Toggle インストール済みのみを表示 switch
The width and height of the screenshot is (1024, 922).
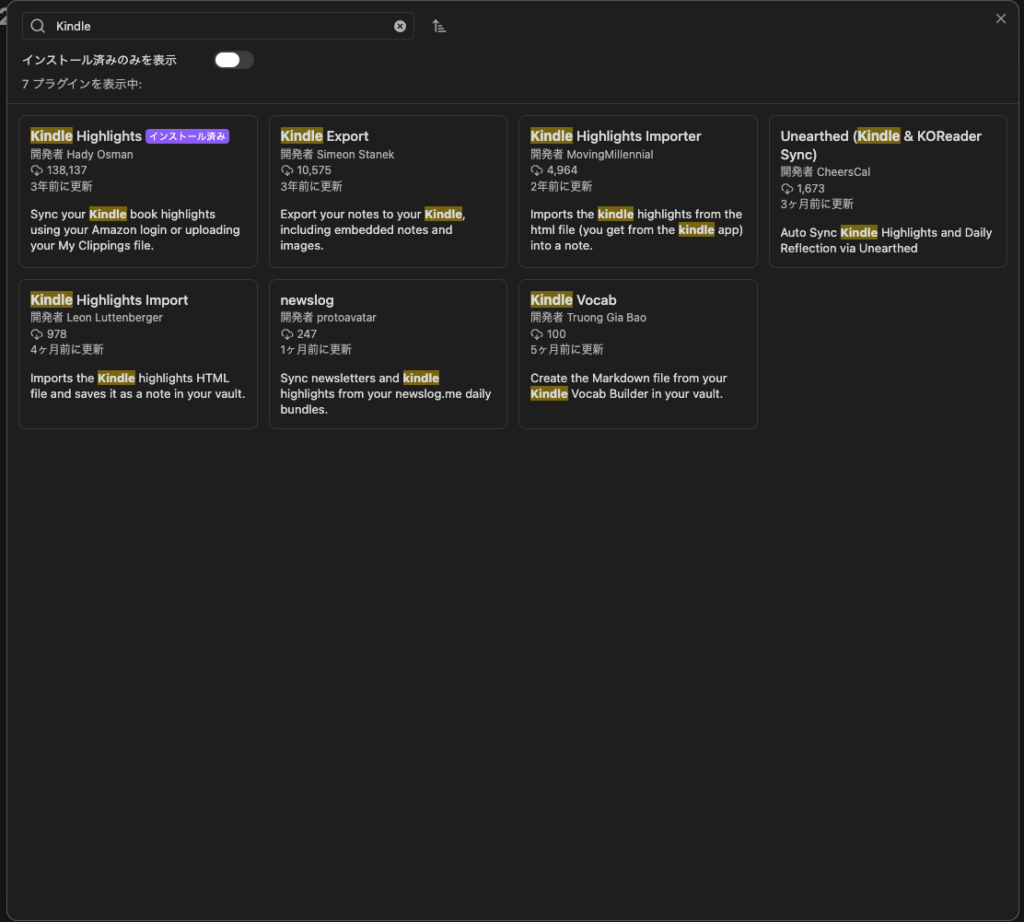[x=234, y=60]
